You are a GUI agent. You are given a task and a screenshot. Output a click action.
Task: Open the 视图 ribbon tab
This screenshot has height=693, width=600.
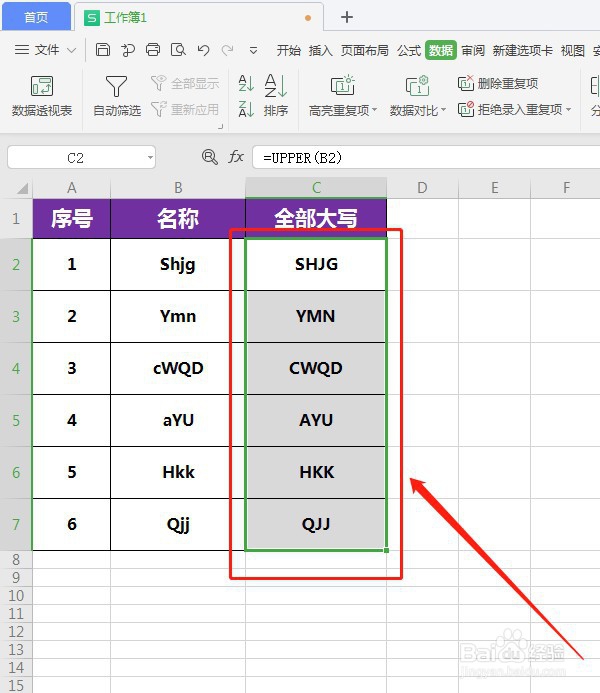click(x=573, y=50)
